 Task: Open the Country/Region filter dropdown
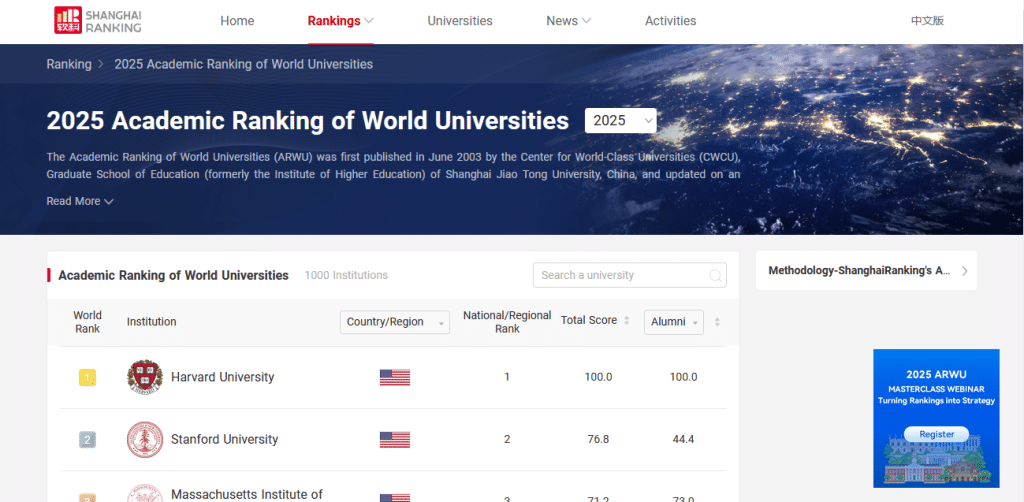coord(394,322)
